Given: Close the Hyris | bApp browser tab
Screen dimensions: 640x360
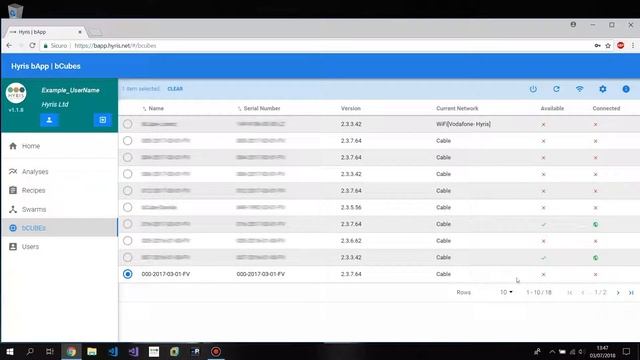Looking at the screenshot, I should click(x=80, y=32).
